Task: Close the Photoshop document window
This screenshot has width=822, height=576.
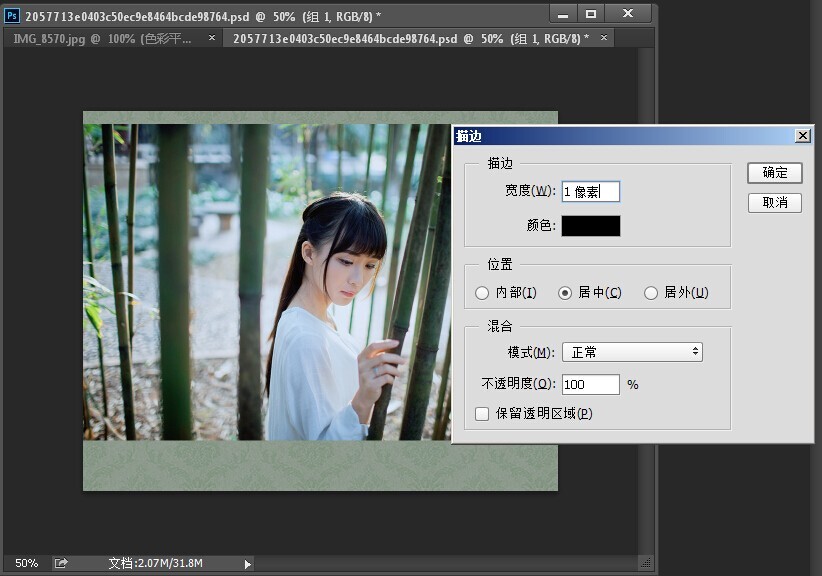Action: click(628, 14)
